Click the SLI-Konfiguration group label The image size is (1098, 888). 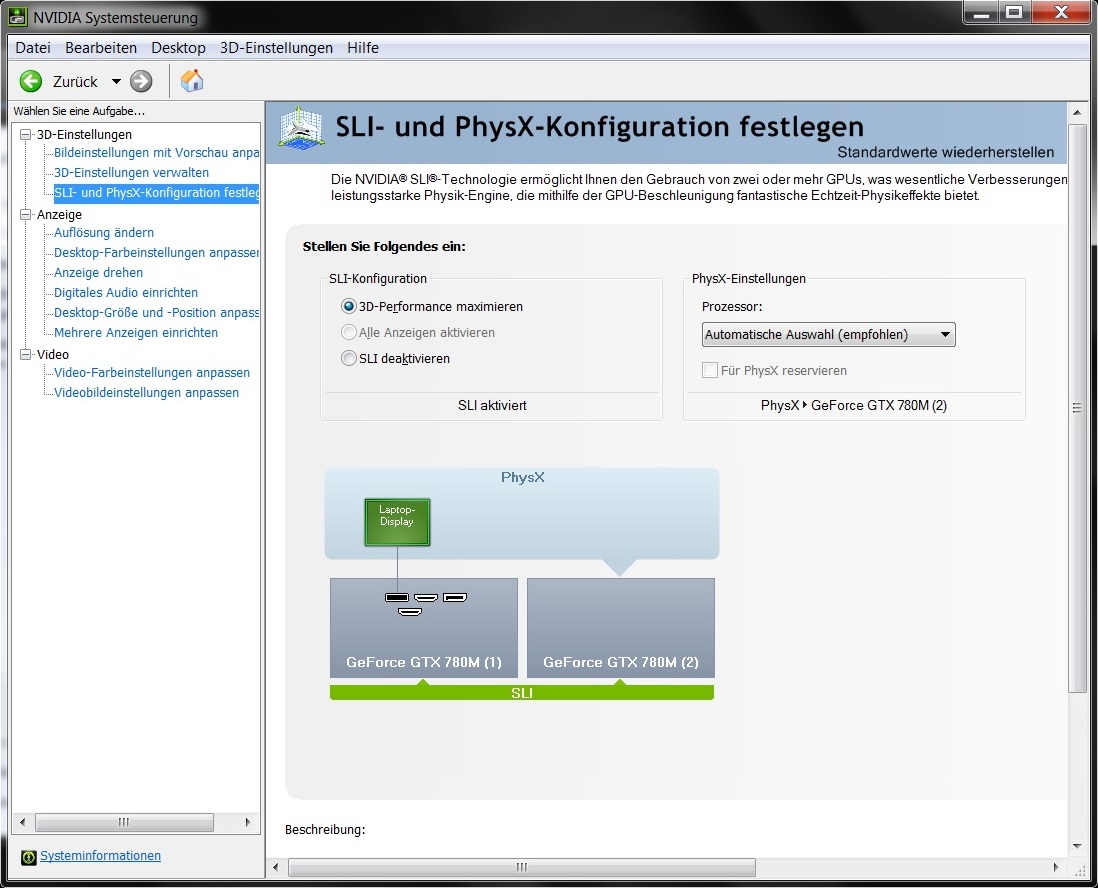coord(377,279)
